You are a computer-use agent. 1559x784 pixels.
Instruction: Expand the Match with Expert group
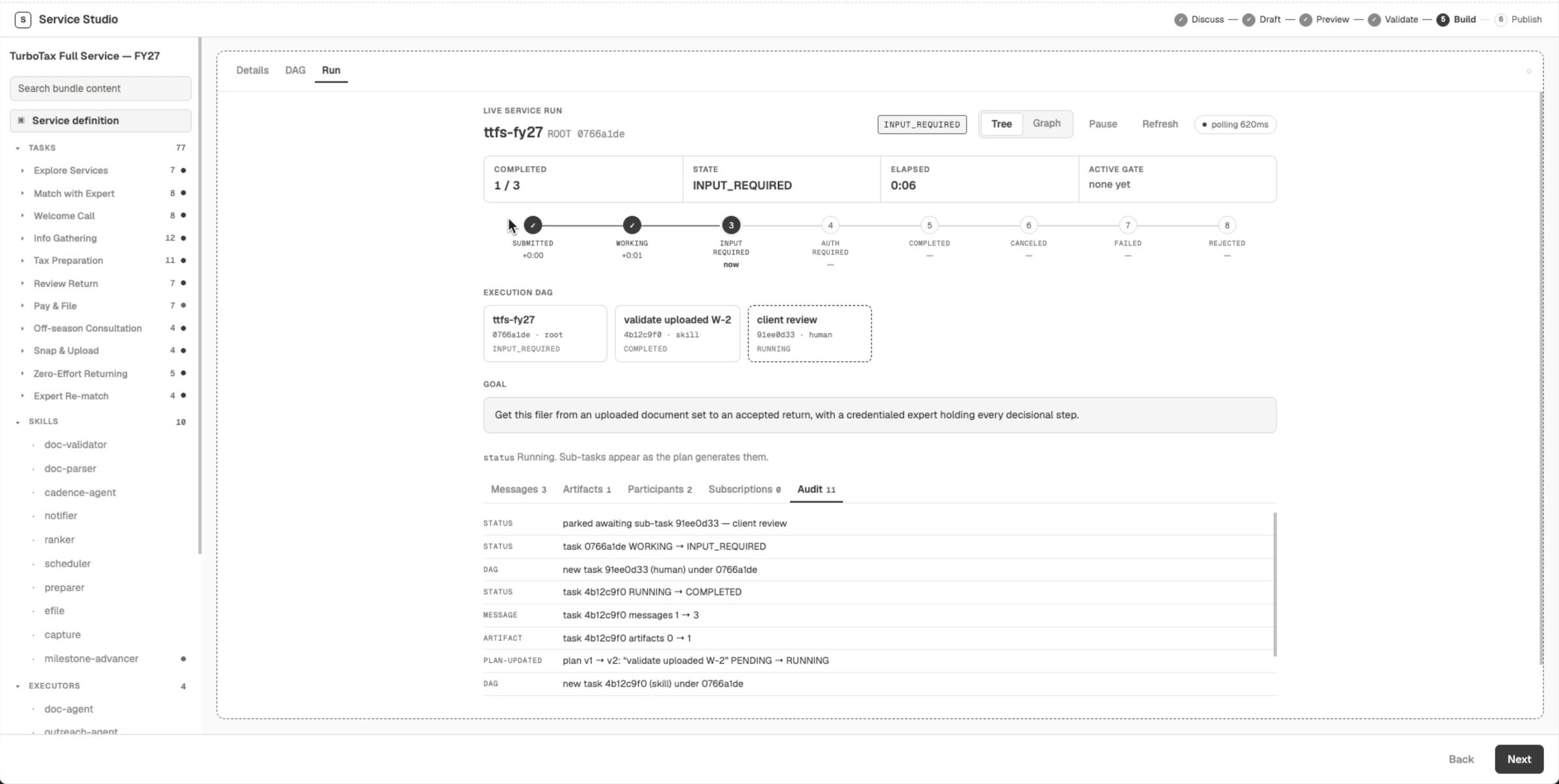(x=22, y=193)
